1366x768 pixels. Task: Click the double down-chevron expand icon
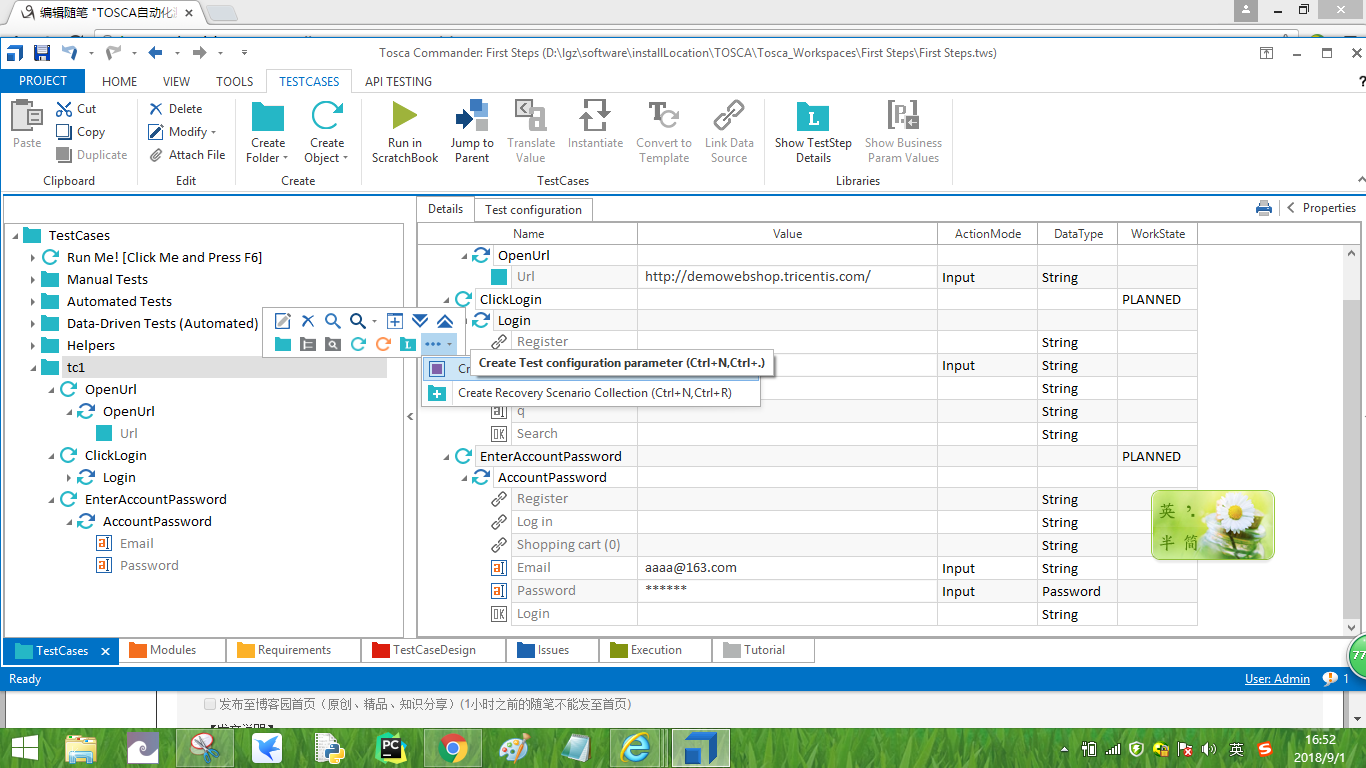click(x=420, y=321)
